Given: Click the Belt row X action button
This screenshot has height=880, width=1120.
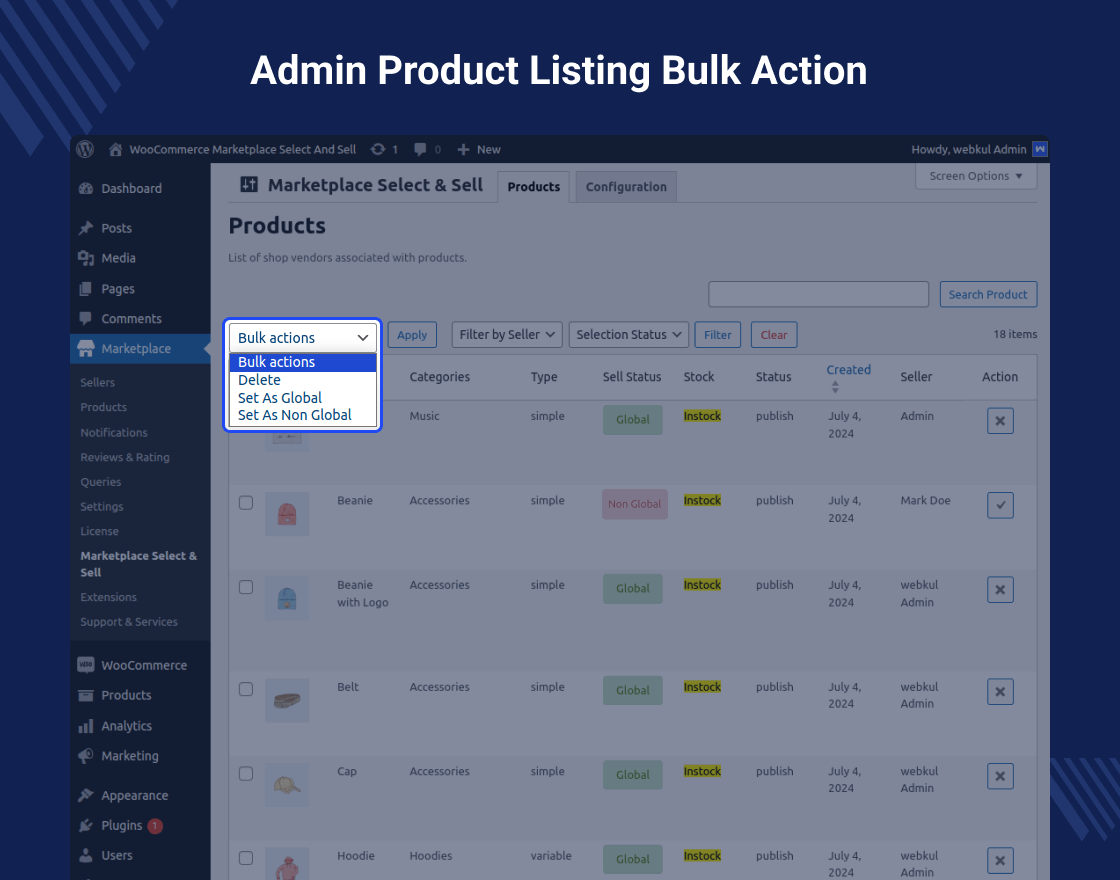Looking at the screenshot, I should [1000, 691].
